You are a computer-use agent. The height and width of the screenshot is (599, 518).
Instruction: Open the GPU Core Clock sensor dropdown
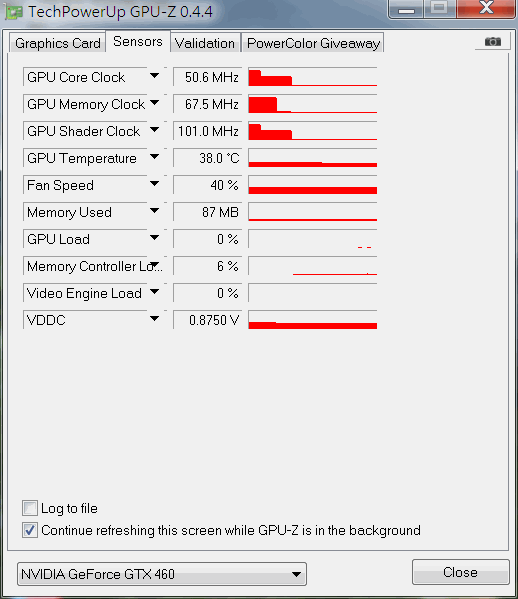[x=154, y=76]
